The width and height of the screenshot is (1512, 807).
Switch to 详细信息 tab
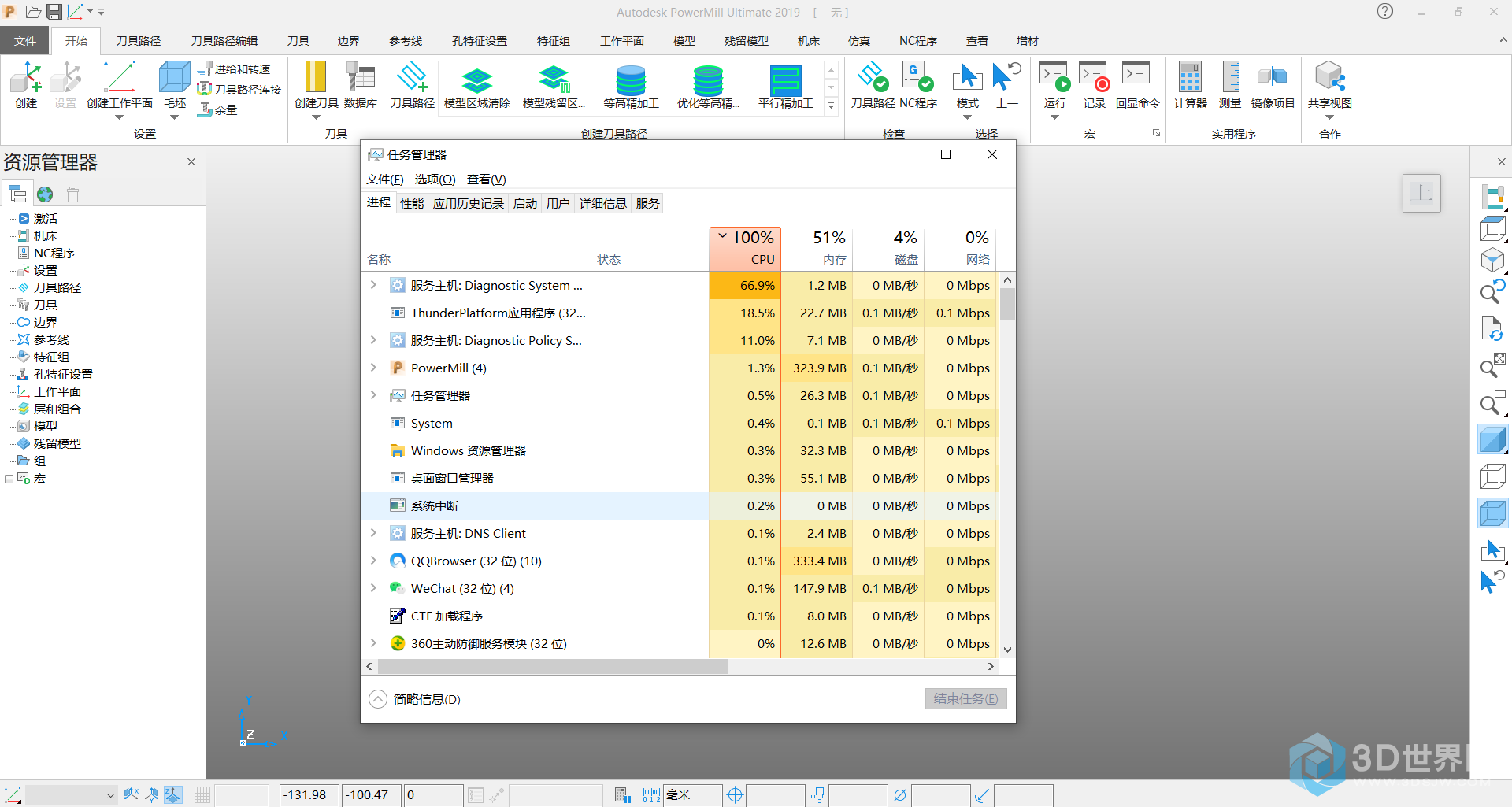point(602,203)
